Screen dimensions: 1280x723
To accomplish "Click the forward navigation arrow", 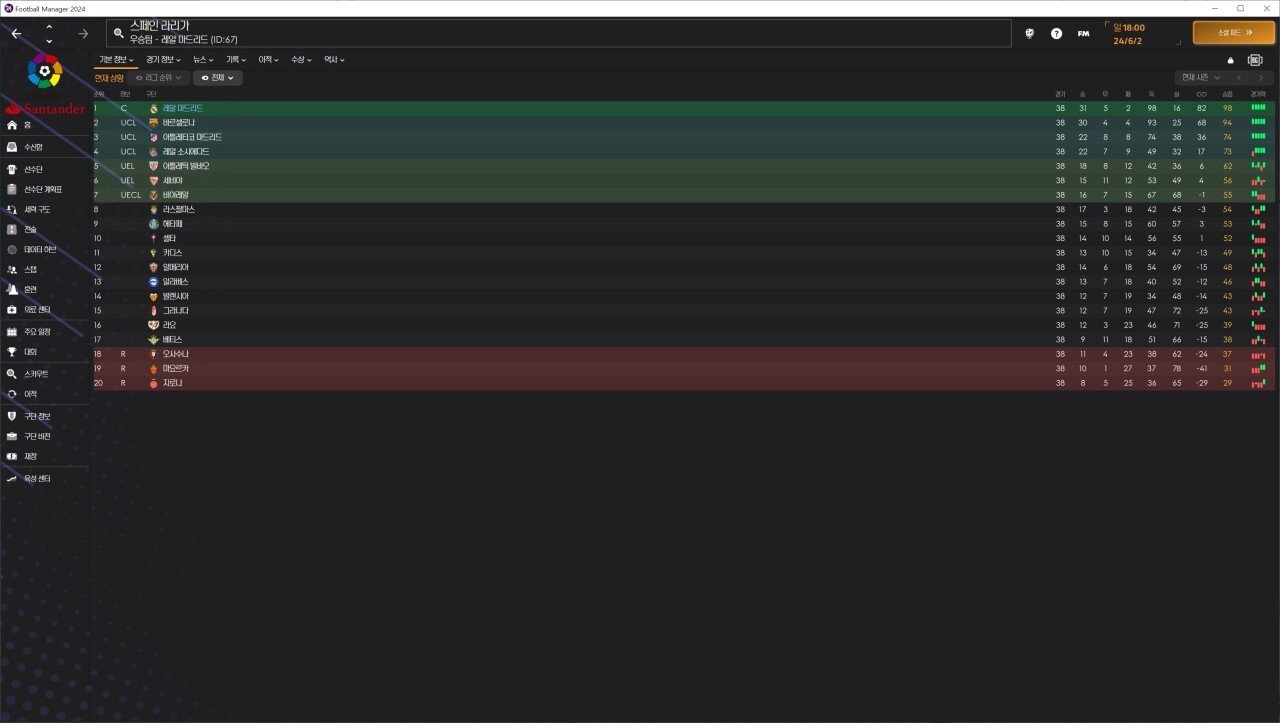I will (x=83, y=33).
